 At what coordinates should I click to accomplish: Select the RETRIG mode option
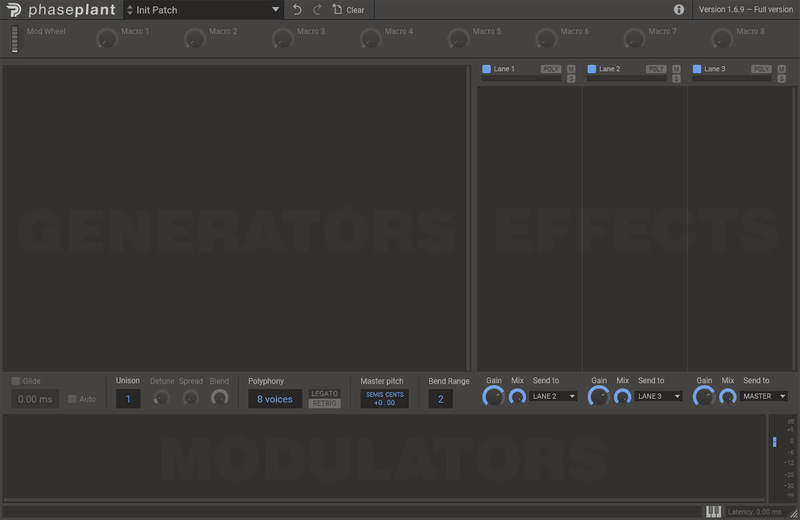(324, 403)
